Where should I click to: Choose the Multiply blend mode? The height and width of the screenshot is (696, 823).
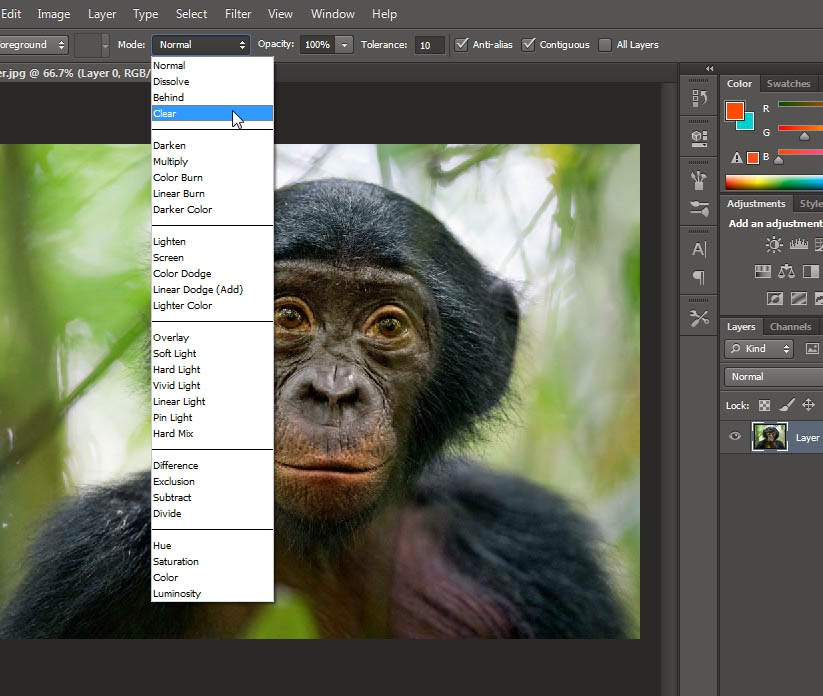coord(212,162)
